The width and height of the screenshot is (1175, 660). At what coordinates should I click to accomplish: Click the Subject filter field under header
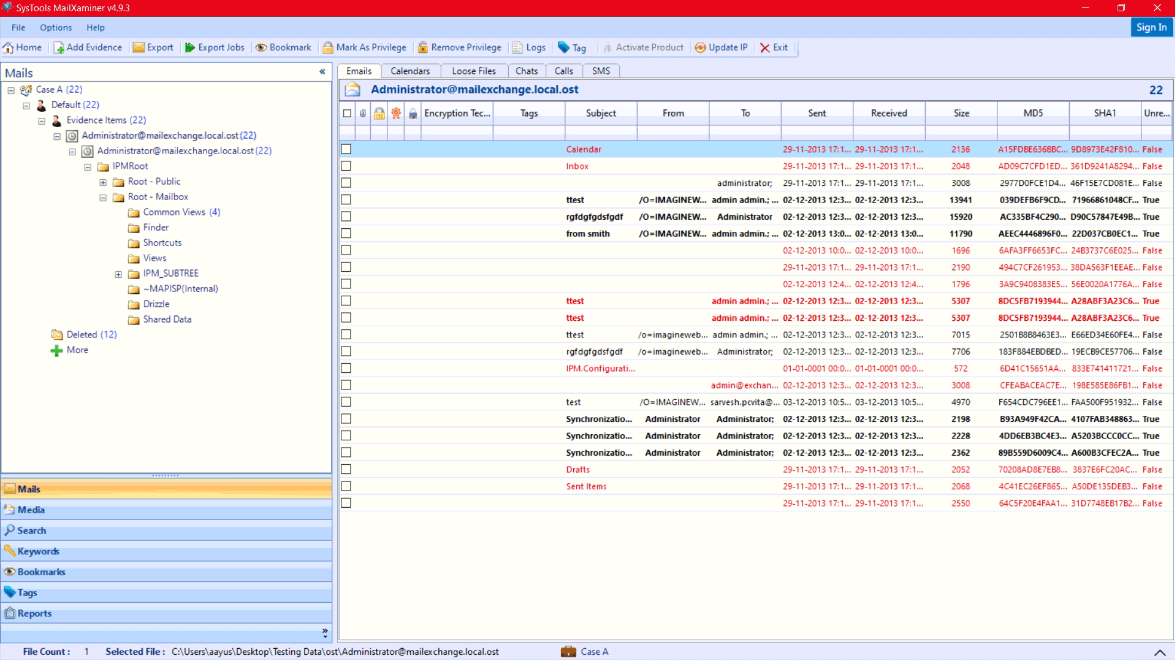tap(600, 133)
